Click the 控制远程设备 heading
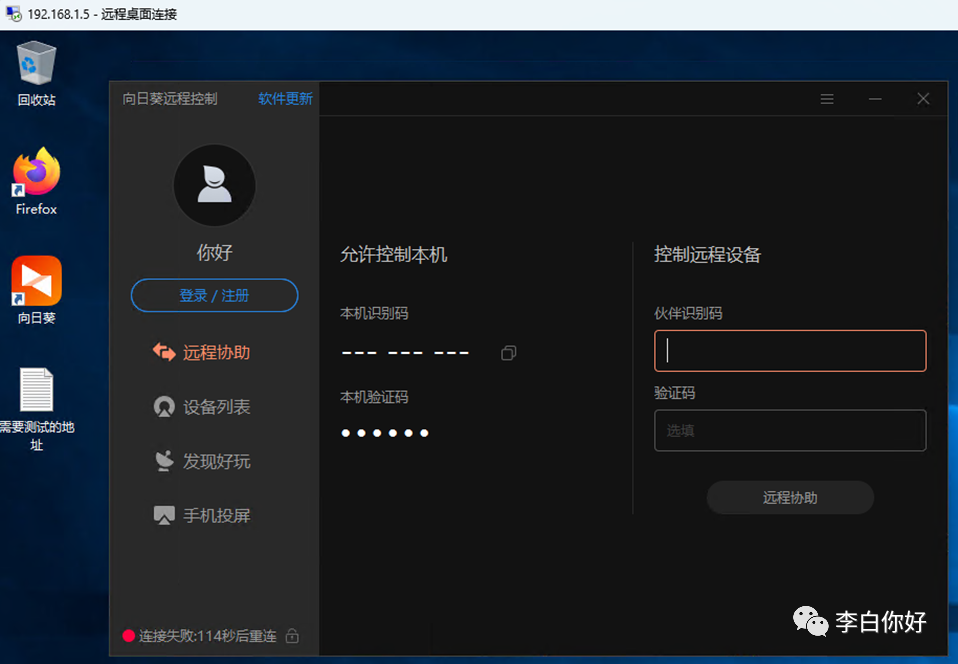 708,254
